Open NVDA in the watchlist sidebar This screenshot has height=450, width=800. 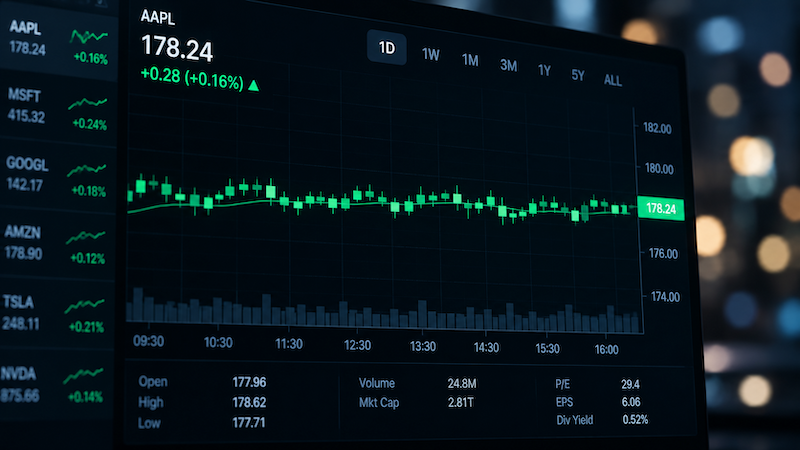54,384
